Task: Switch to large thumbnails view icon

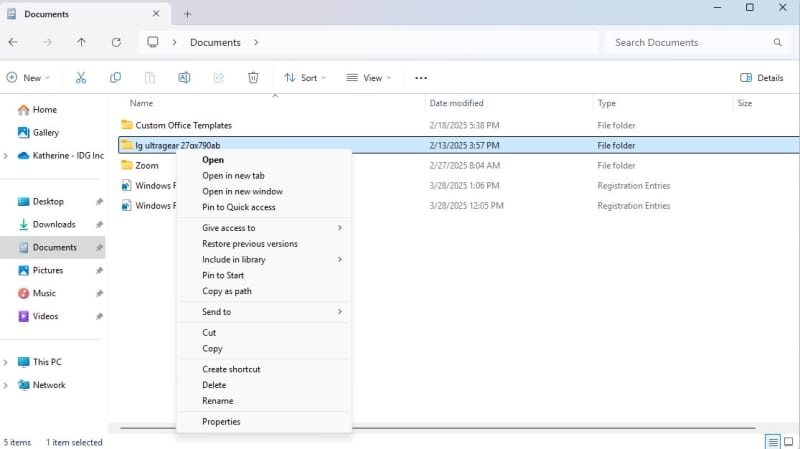Action: pyautogui.click(x=789, y=441)
